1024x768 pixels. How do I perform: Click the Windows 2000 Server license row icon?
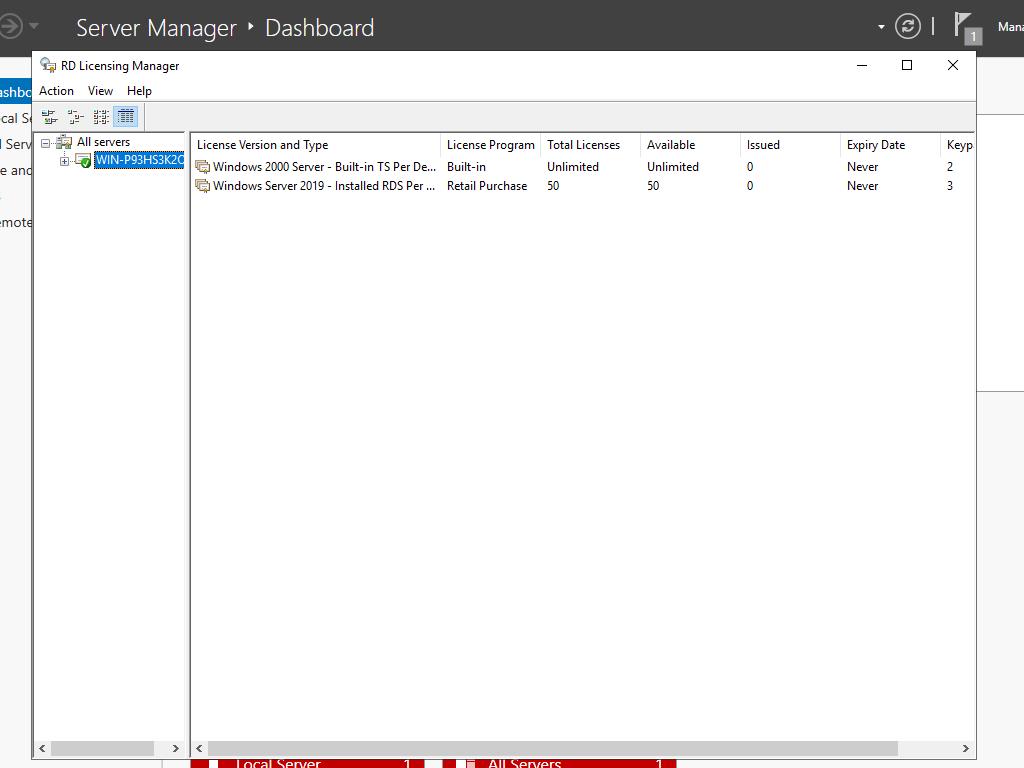[x=203, y=167]
